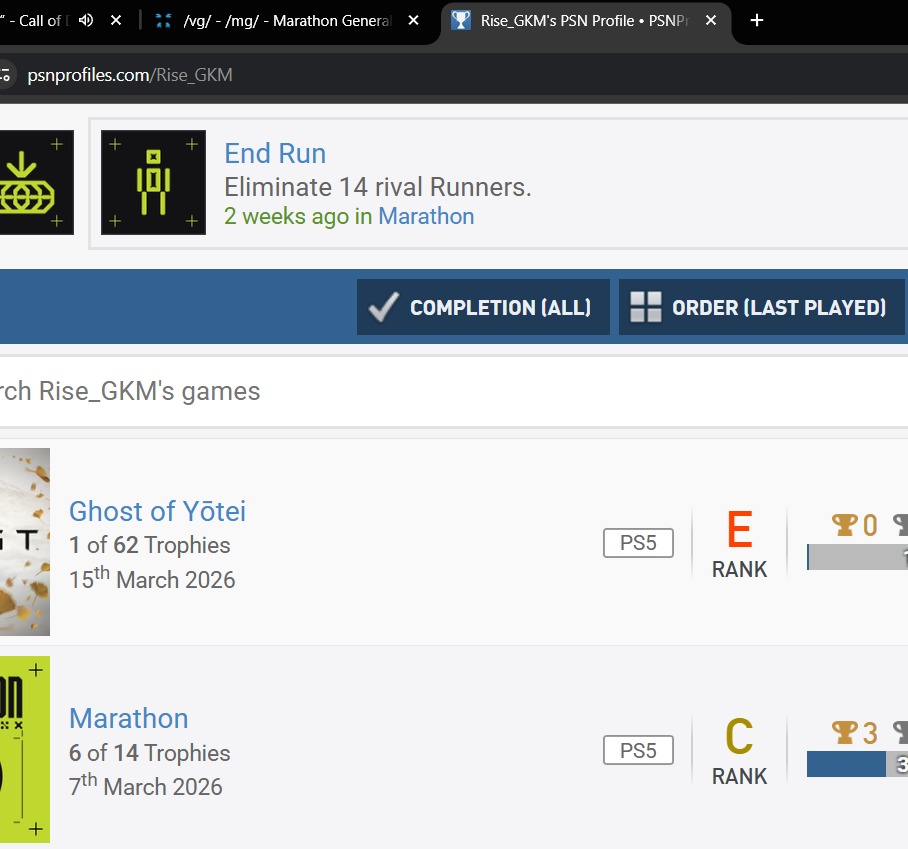The image size is (908, 849).
Task: Close the Marathon General tab
Action: pos(413,20)
